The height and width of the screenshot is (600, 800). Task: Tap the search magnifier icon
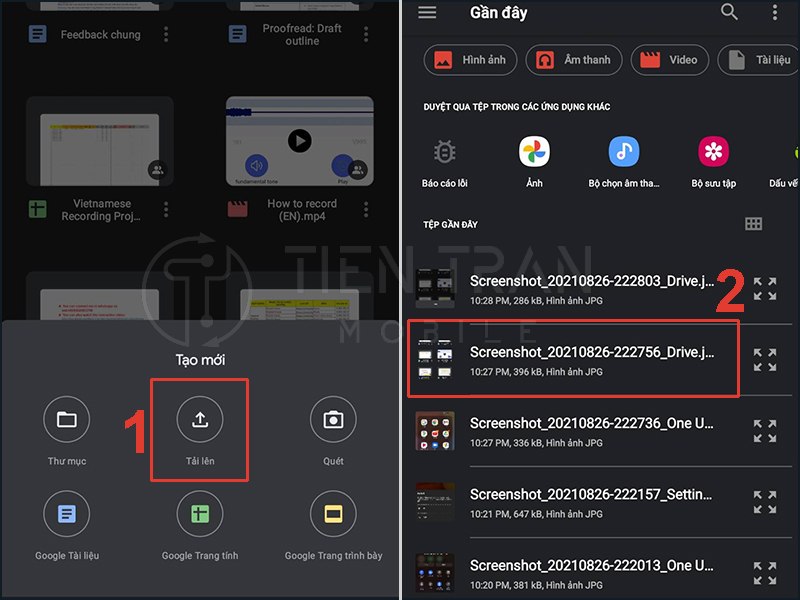click(x=730, y=13)
